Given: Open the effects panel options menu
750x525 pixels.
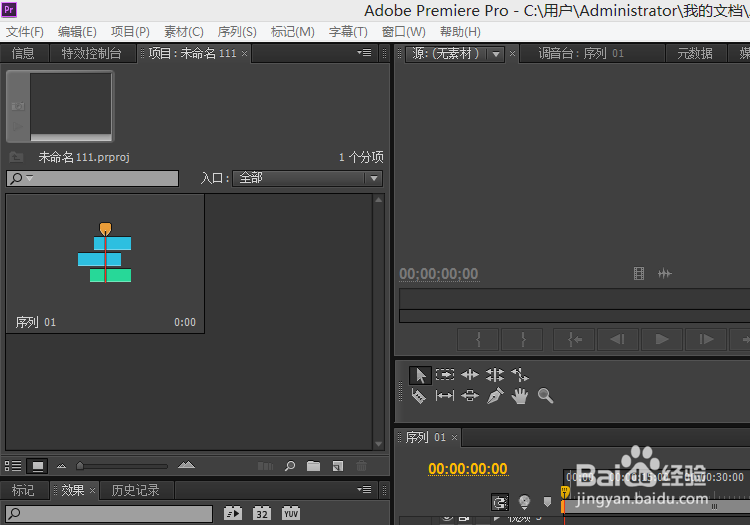Looking at the screenshot, I should 364,489.
